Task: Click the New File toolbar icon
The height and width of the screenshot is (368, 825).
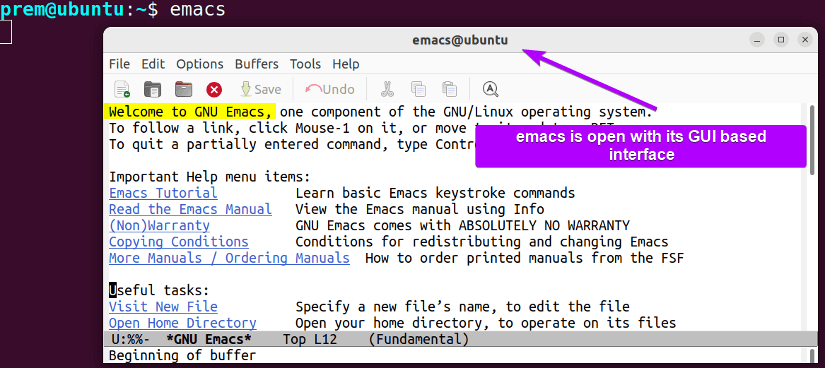Action: tap(122, 89)
